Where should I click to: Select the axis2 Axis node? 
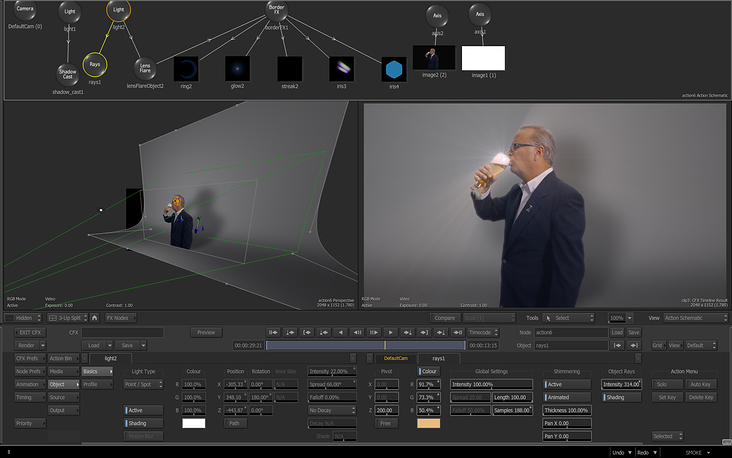[437, 15]
